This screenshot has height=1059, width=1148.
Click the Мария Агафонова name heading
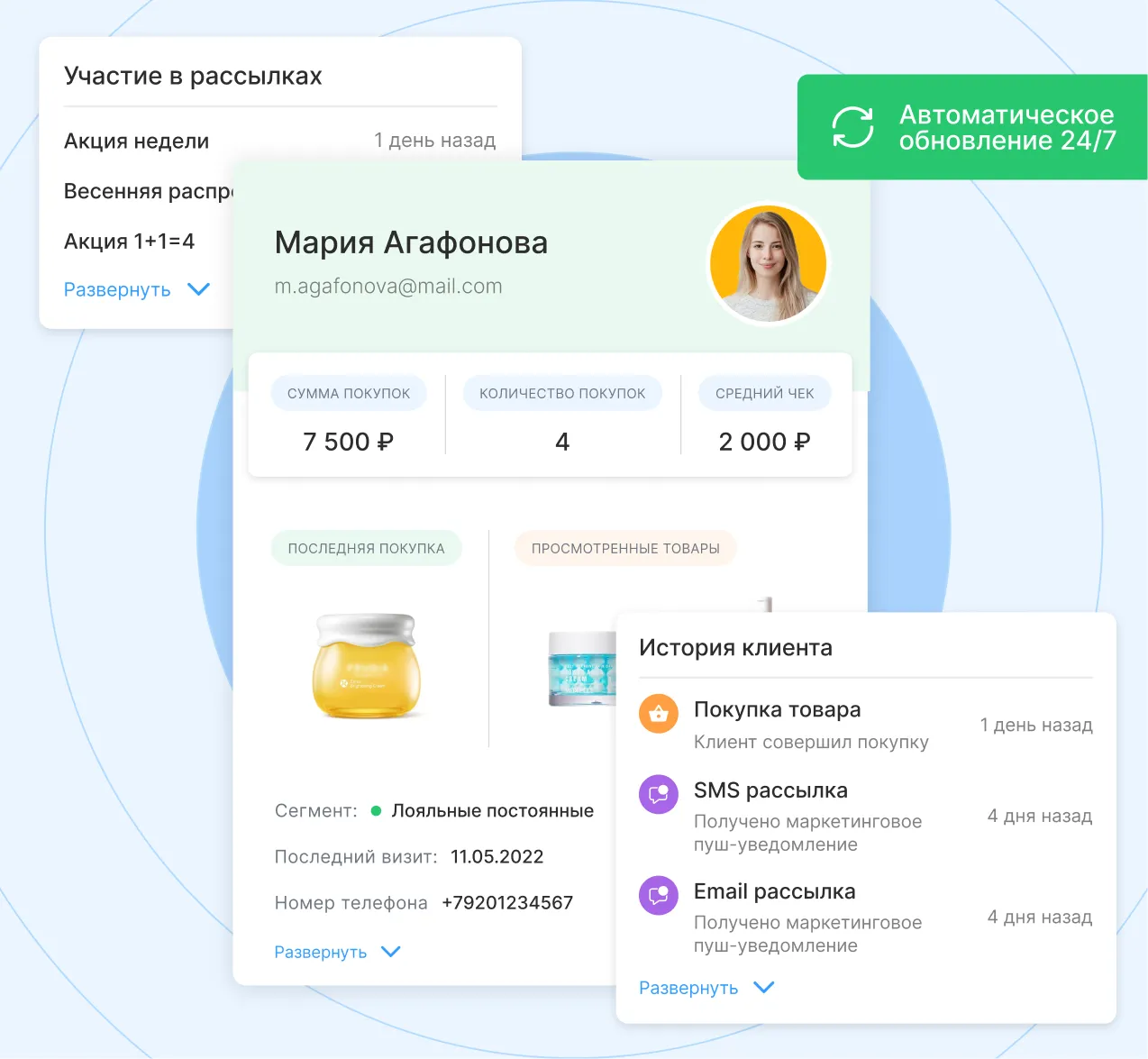coord(411,242)
